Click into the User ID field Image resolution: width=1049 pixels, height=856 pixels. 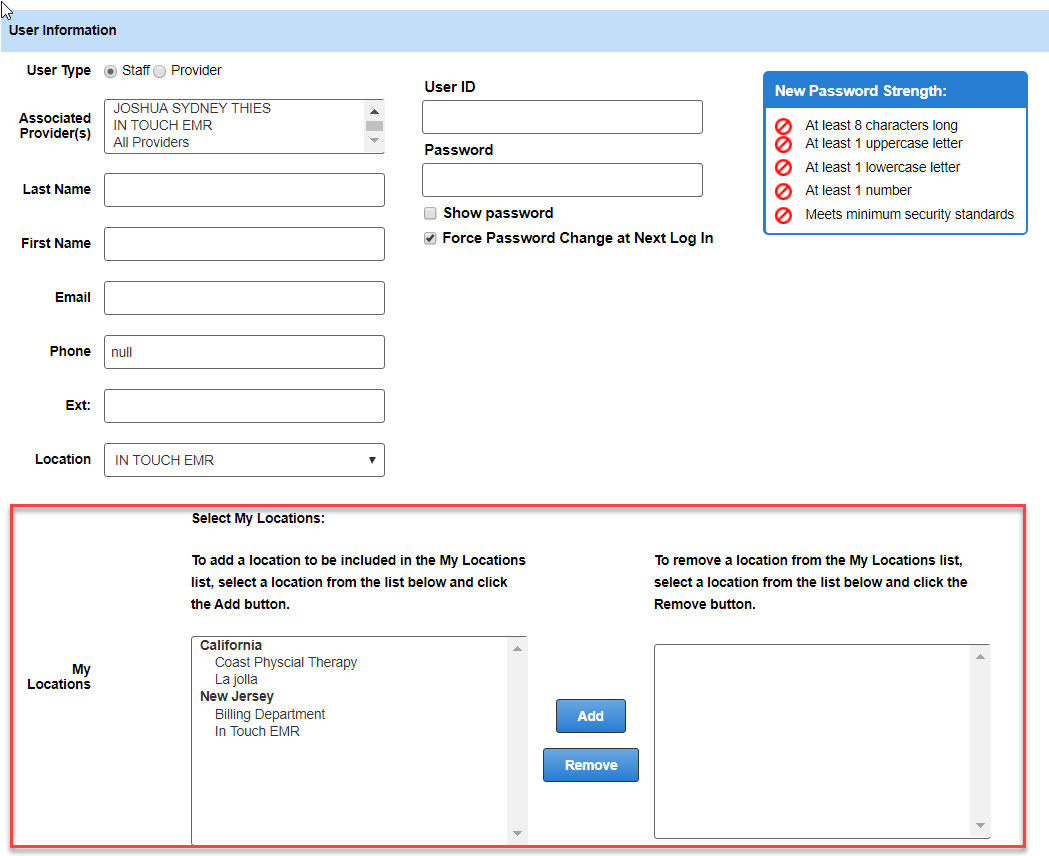(562, 117)
